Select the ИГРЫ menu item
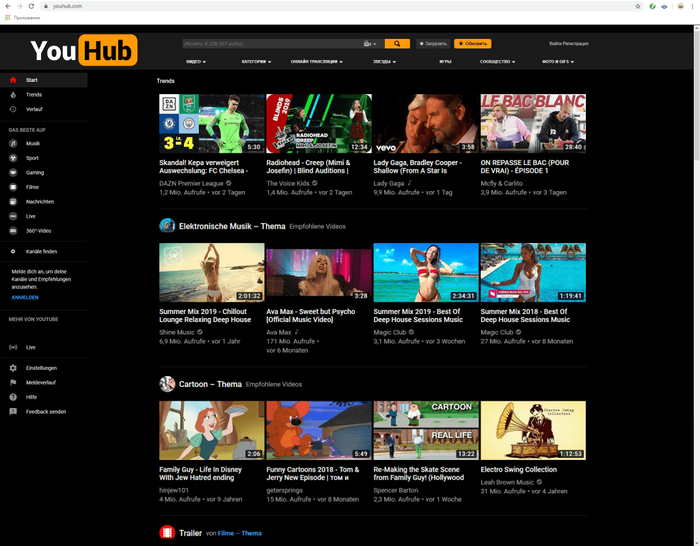Image resolution: width=700 pixels, height=546 pixels. point(445,61)
